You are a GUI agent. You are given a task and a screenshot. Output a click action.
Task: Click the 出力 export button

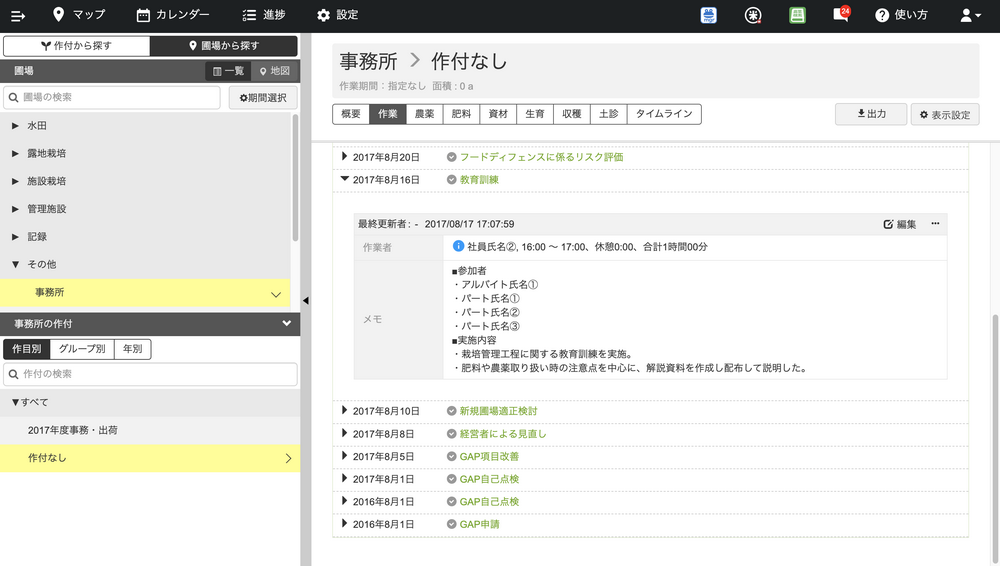871,114
